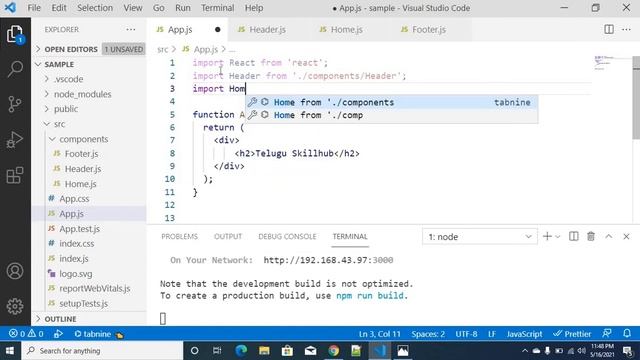Screen dimensions: 640x360
Task: Open Microsoft Edge from the taskbar
Action: tap(241, 351)
